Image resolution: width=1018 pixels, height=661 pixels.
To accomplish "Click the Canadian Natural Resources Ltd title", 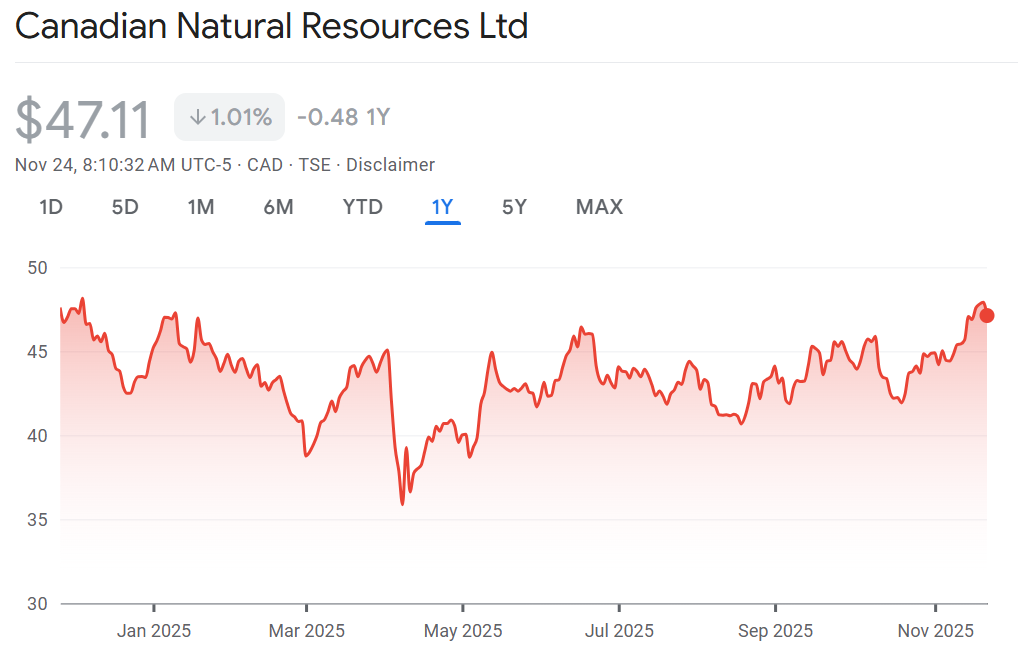I will pos(271,26).
